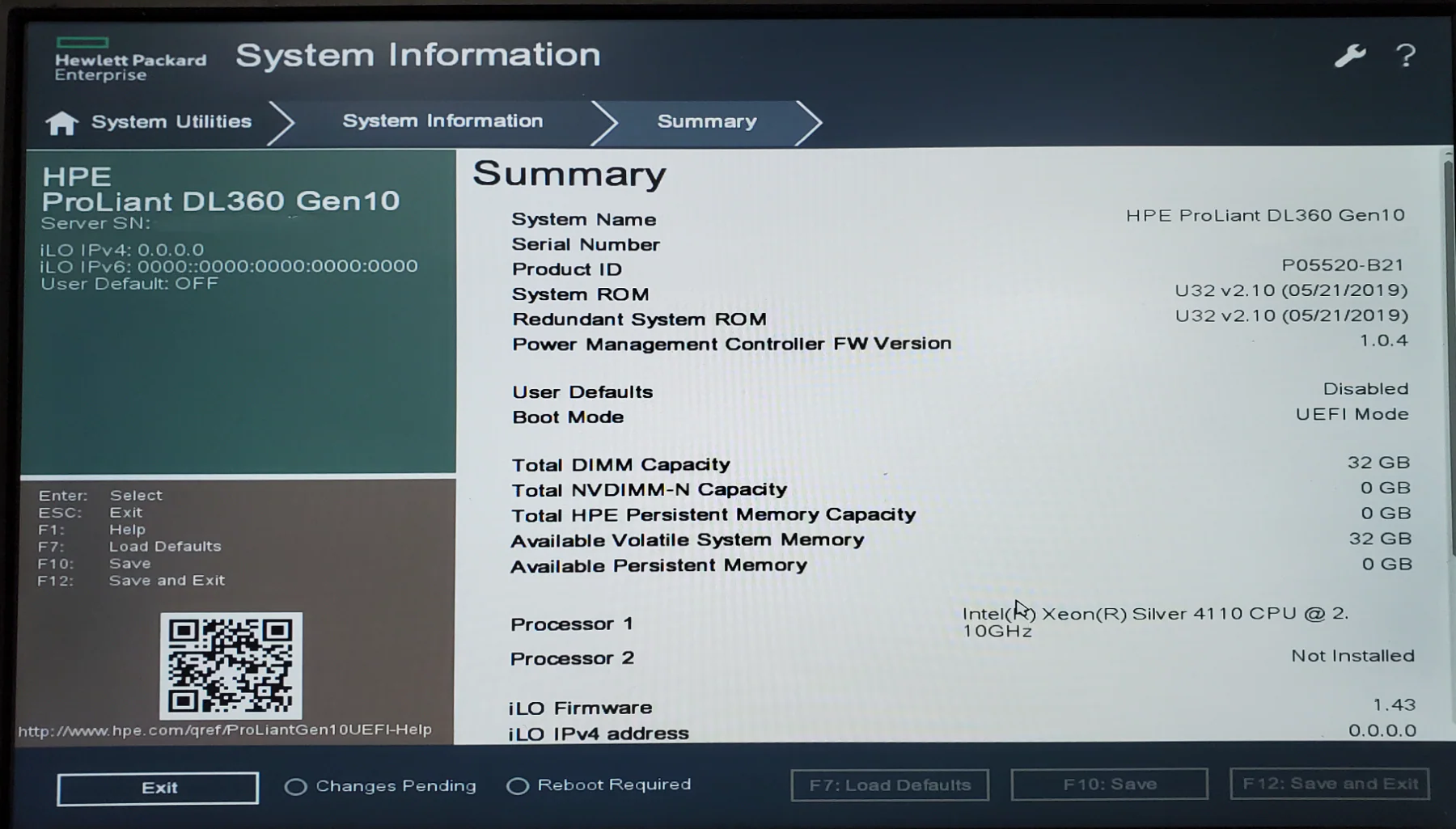Open the wrench settings icon
Image resolution: width=1456 pixels, height=829 pixels.
1350,55
